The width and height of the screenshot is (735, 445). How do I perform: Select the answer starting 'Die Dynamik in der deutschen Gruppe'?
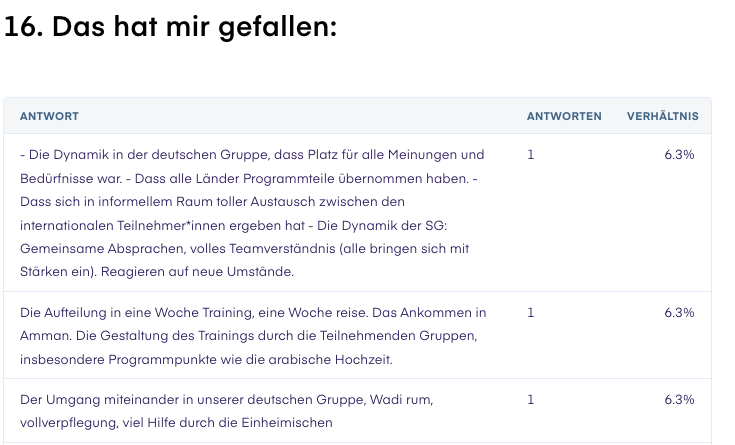tap(253, 213)
